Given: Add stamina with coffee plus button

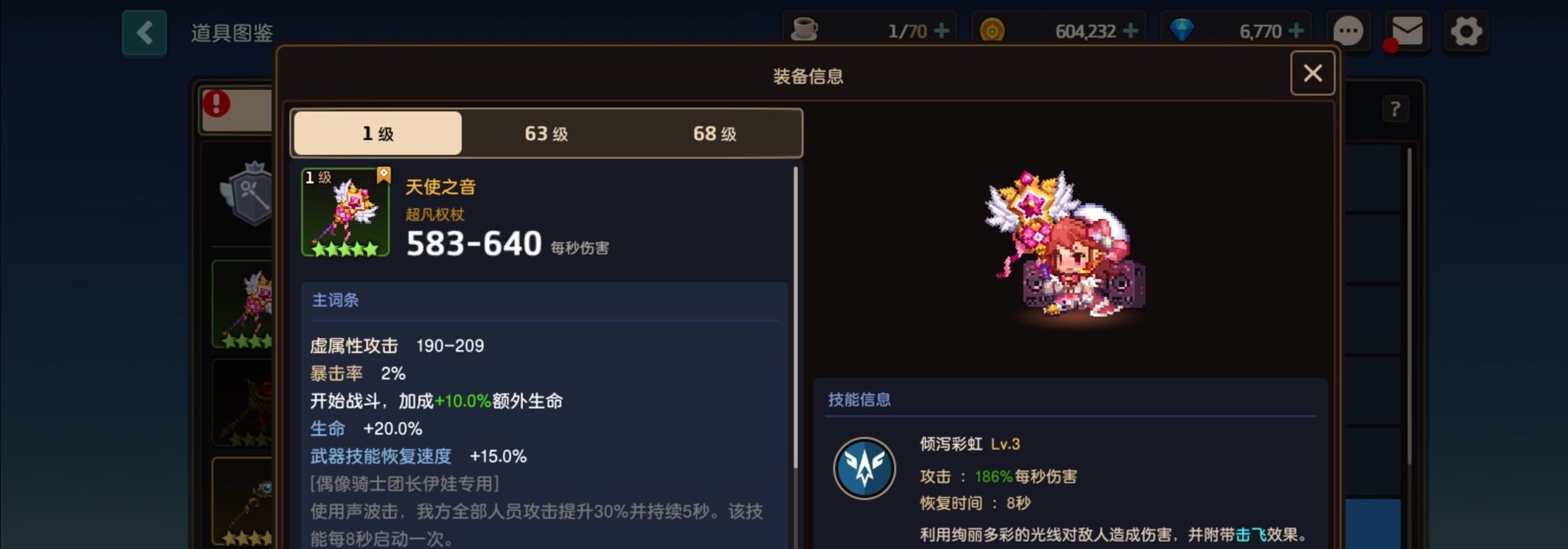Looking at the screenshot, I should click(x=941, y=31).
